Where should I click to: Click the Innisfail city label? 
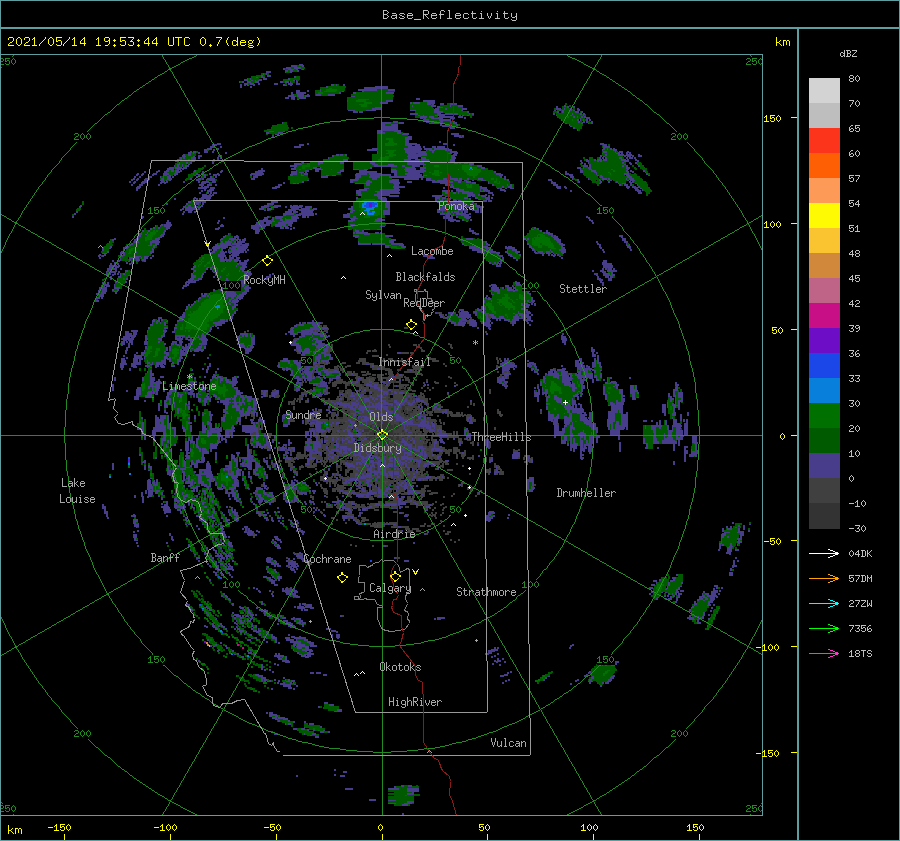pyautogui.click(x=404, y=362)
